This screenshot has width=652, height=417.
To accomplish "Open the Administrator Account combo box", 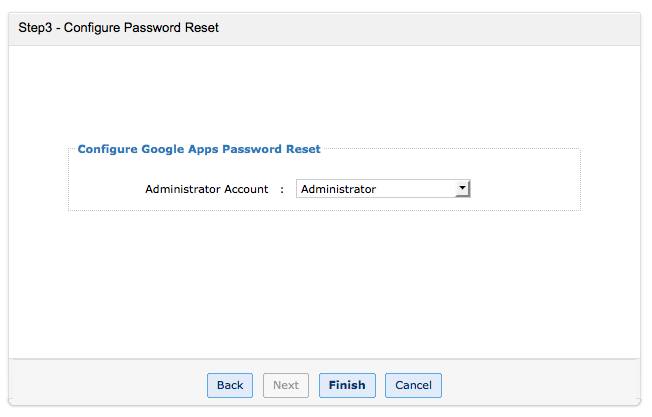I will (383, 189).
